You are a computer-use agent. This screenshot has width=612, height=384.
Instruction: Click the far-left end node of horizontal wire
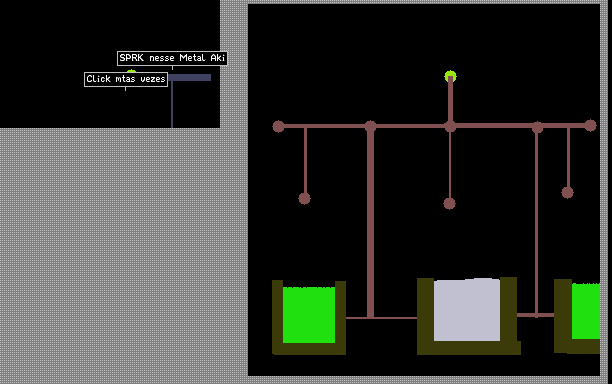click(278, 126)
